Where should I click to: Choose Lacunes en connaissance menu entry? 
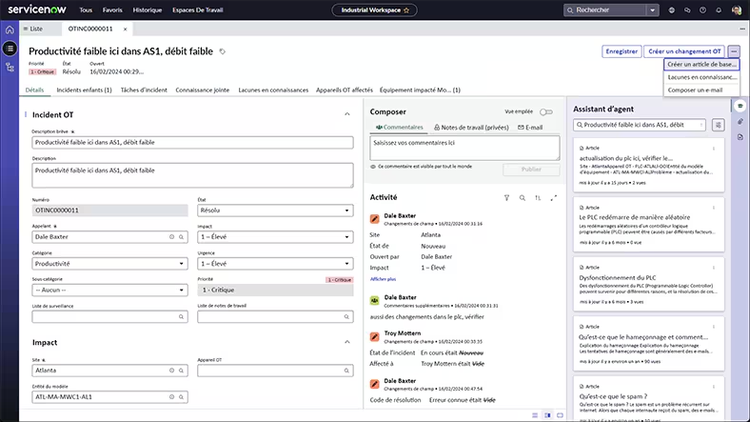(x=702, y=77)
